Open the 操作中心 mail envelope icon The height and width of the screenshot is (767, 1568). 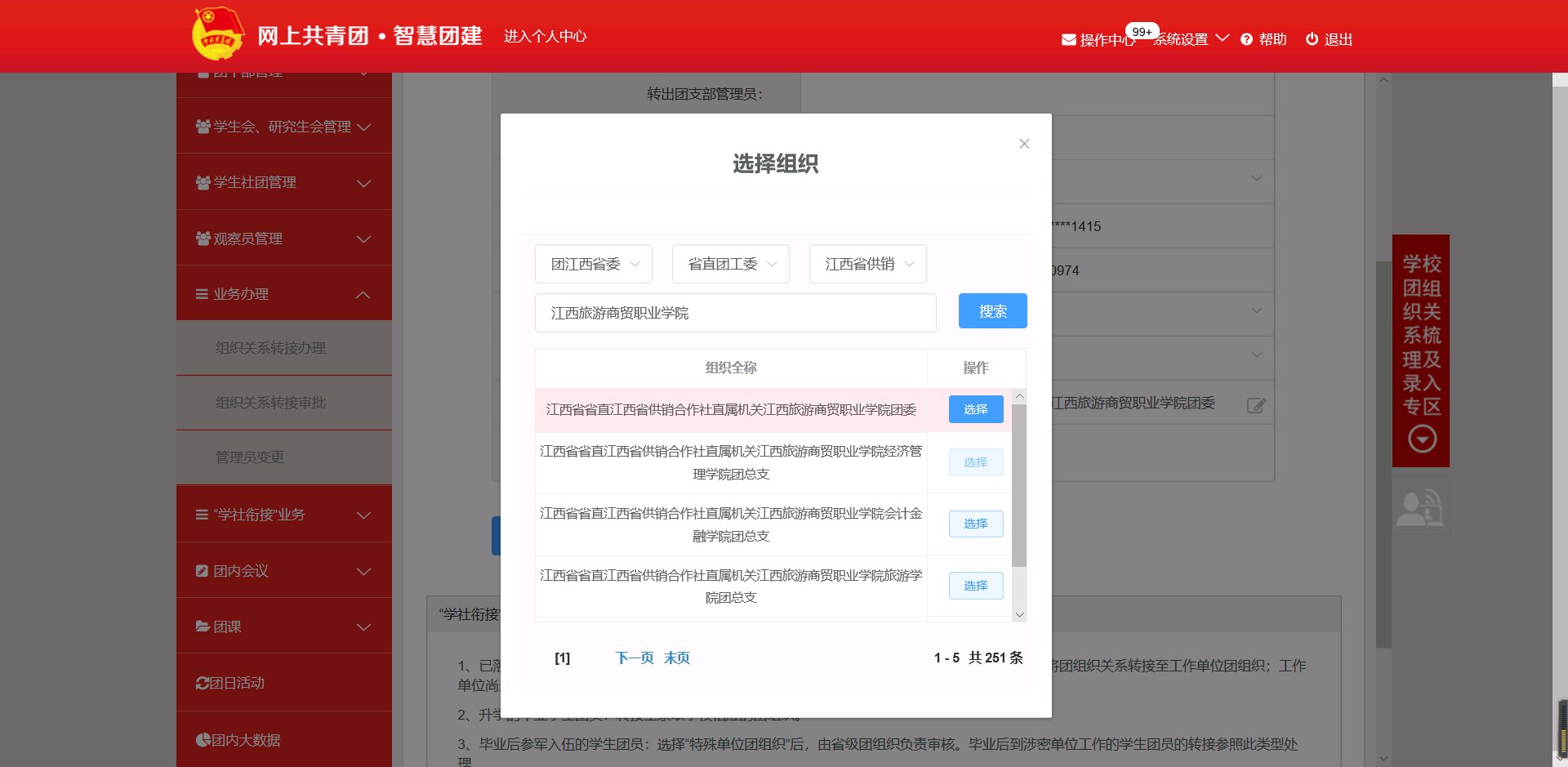1068,40
